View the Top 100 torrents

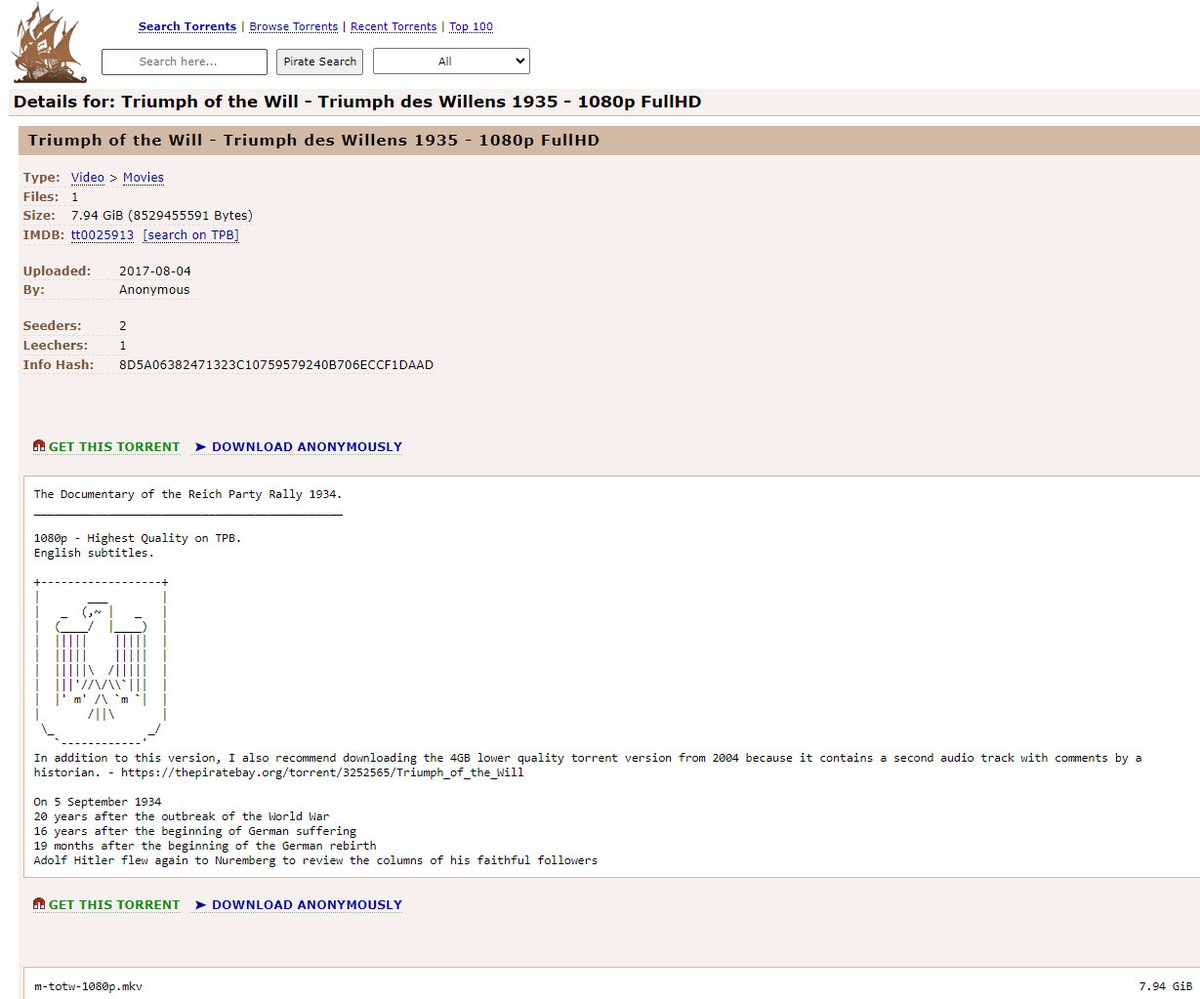[471, 26]
